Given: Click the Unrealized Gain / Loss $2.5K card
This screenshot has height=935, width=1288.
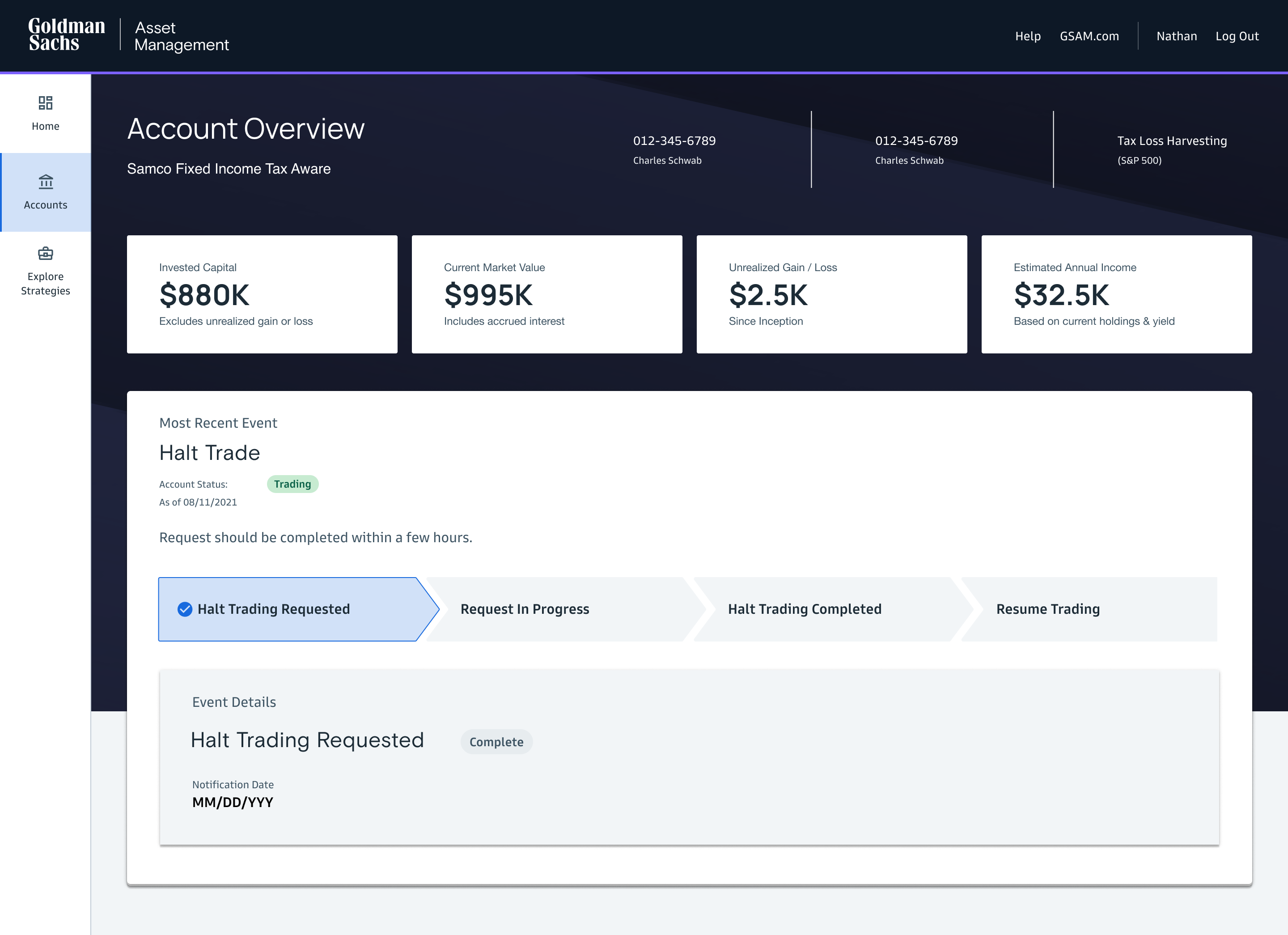Looking at the screenshot, I should [832, 294].
